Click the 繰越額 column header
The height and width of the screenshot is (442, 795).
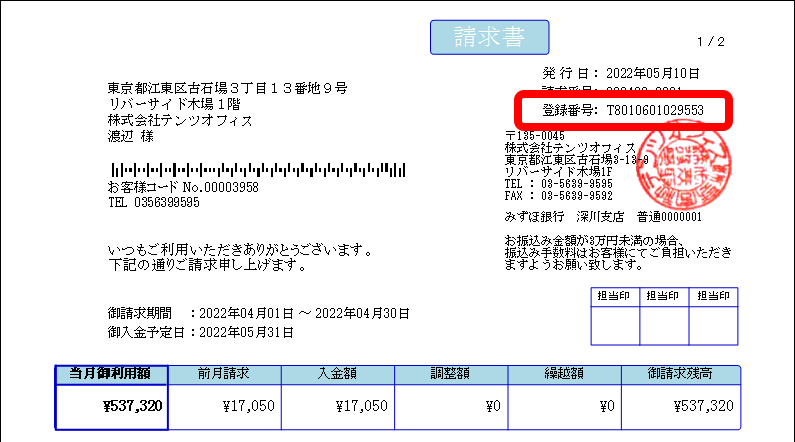[x=564, y=374]
